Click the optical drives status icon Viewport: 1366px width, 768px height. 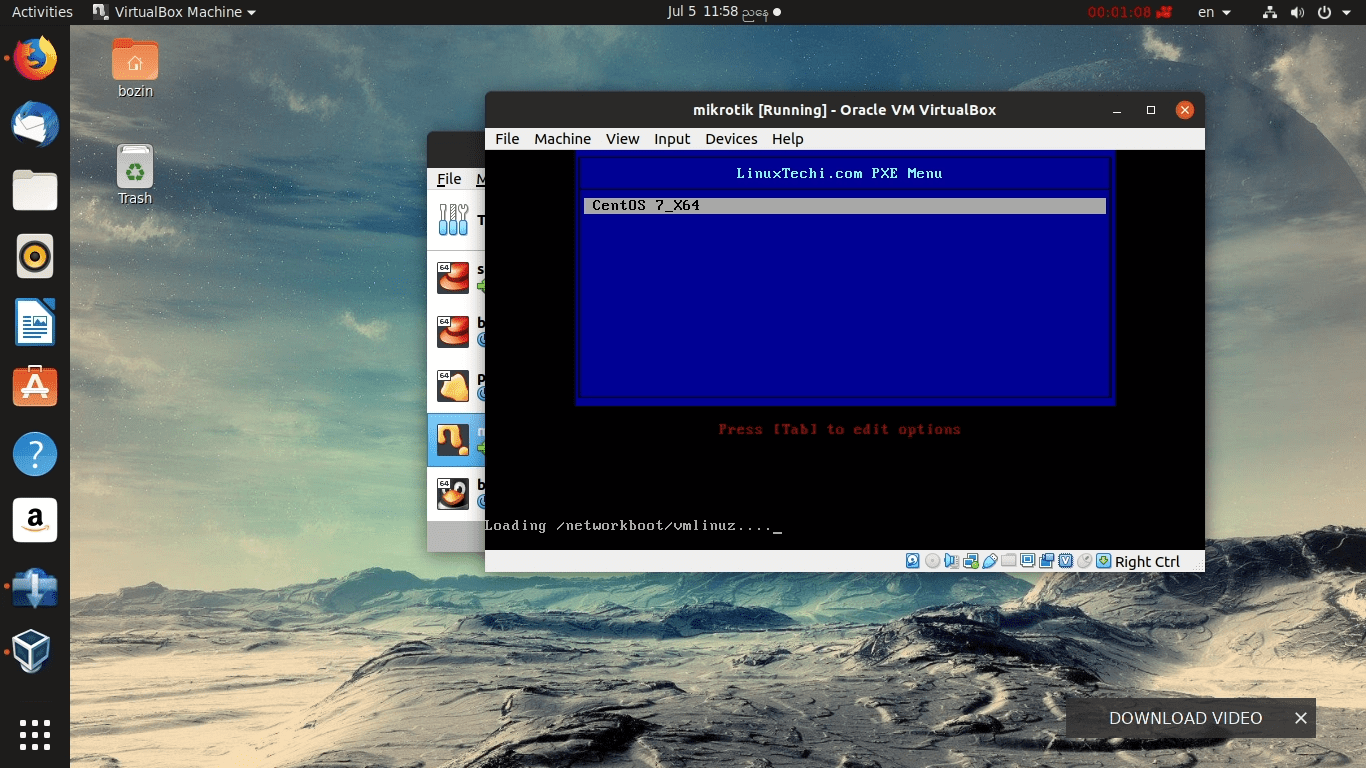[x=932, y=561]
